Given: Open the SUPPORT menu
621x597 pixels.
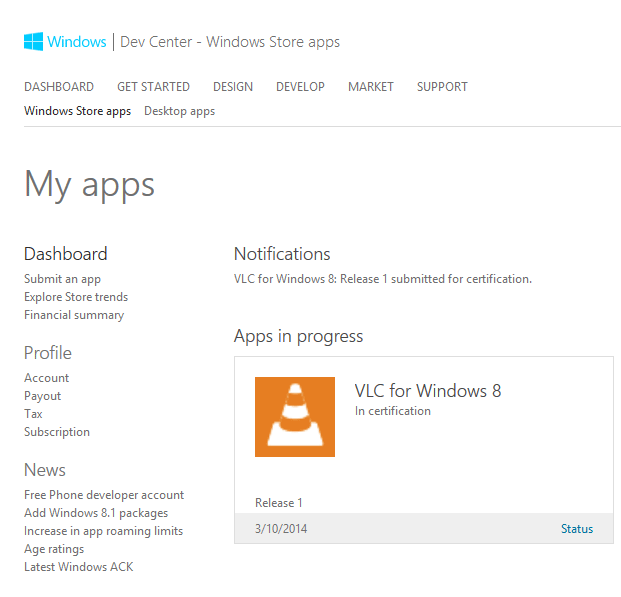Looking at the screenshot, I should [442, 87].
